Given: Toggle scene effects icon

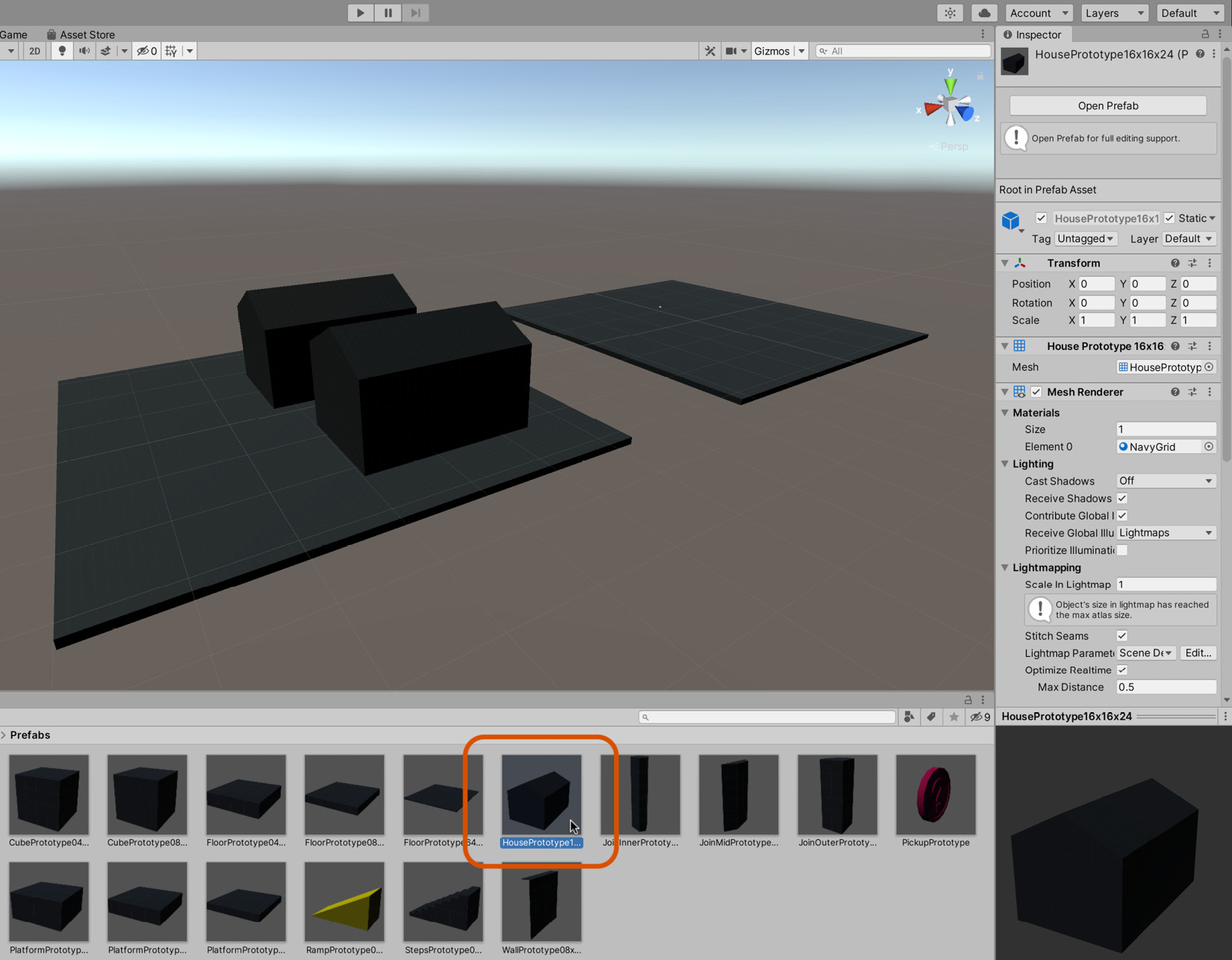Looking at the screenshot, I should coord(106,51).
